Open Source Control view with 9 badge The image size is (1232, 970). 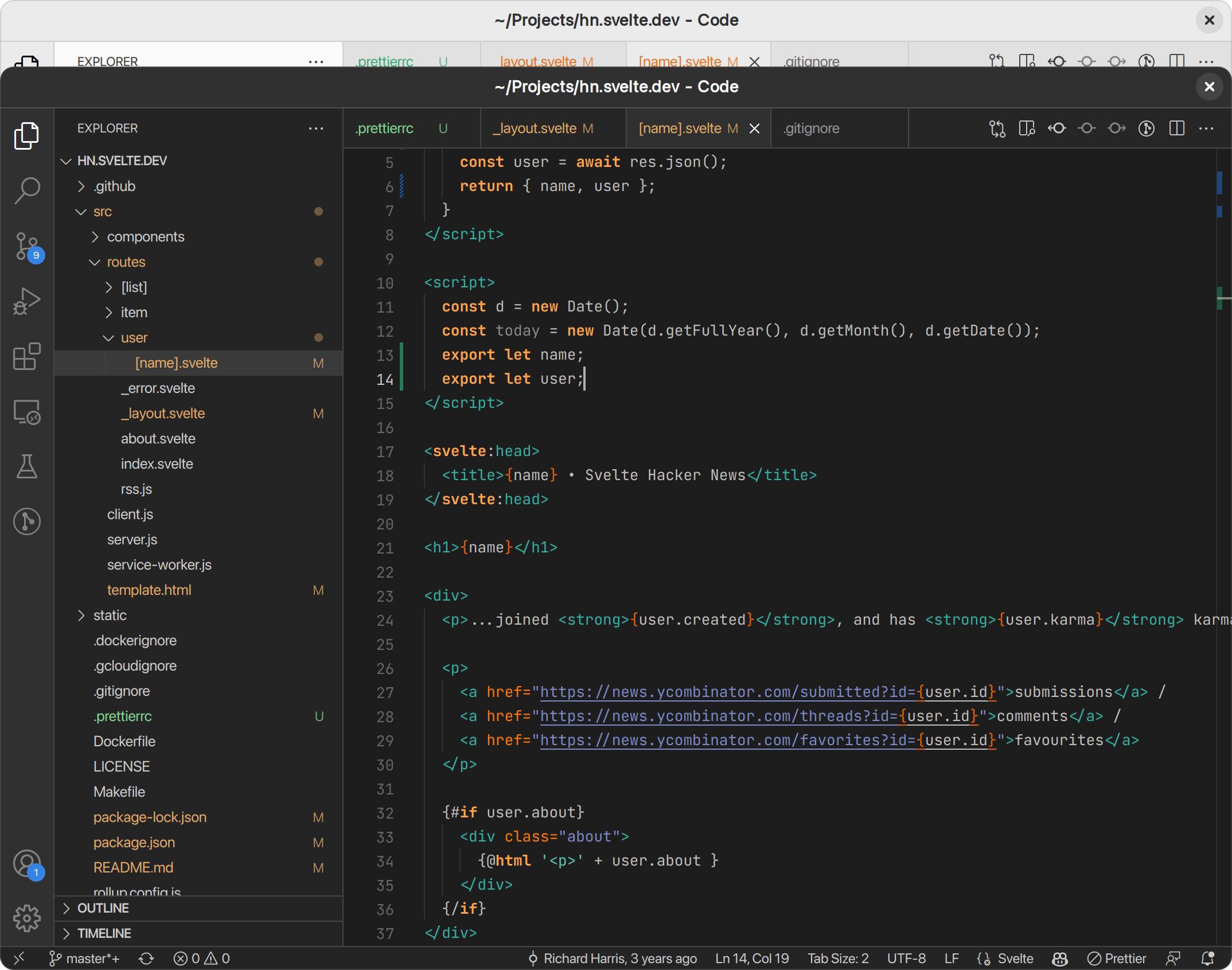[x=26, y=246]
